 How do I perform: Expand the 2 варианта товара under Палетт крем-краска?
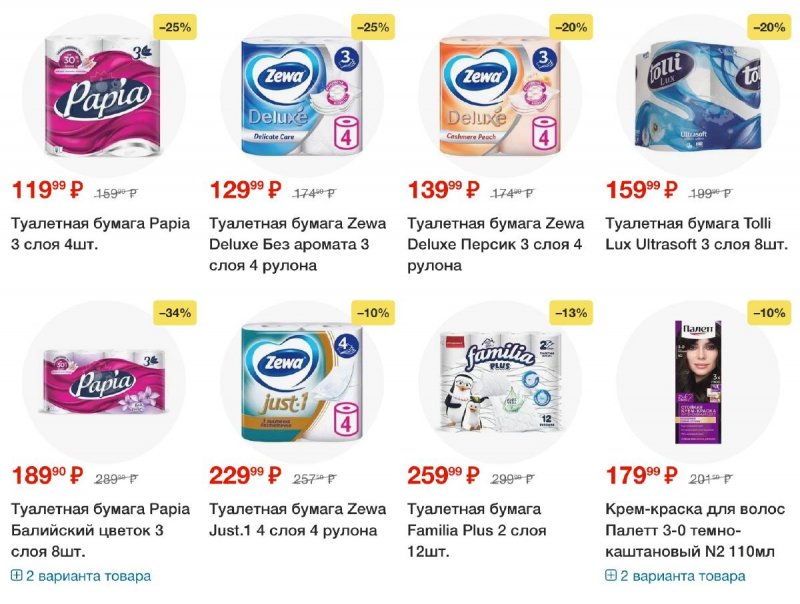[x=675, y=576]
